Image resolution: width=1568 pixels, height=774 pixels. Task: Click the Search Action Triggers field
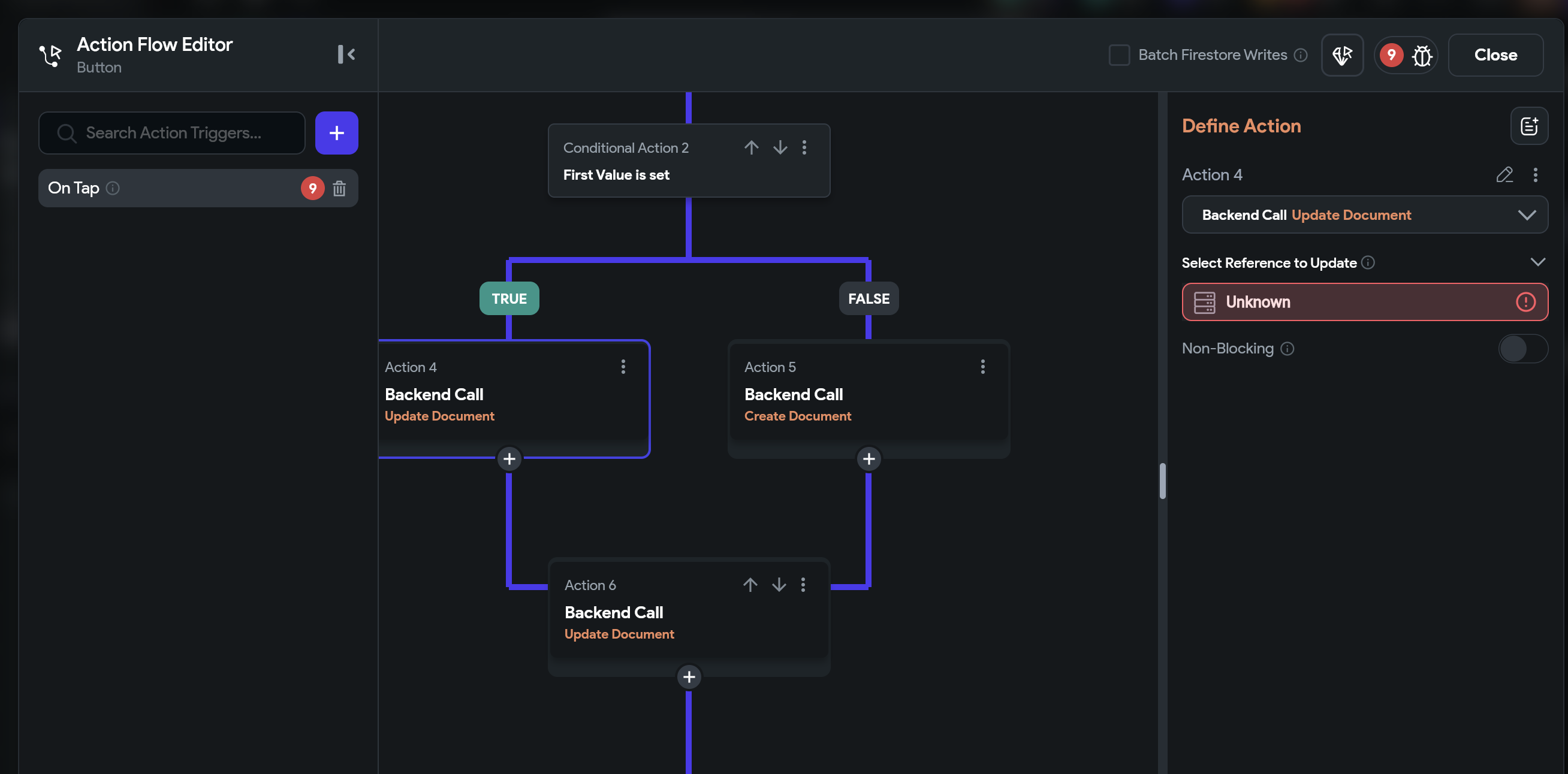(172, 132)
